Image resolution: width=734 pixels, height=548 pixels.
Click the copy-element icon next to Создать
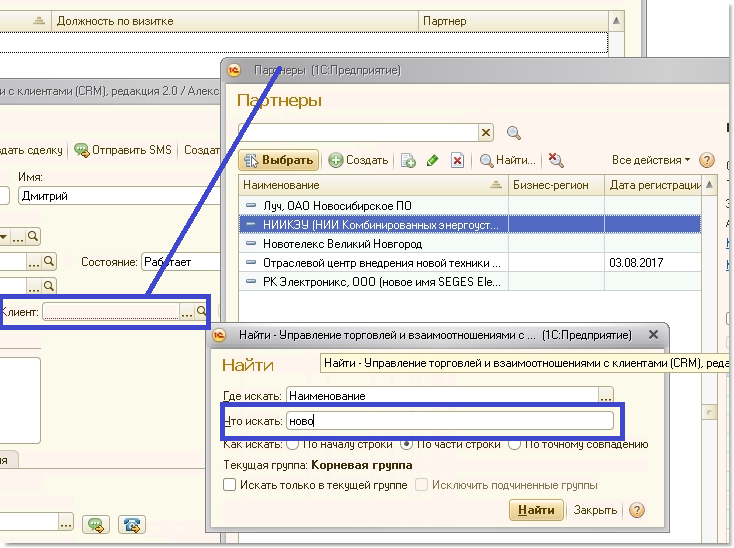point(408,161)
